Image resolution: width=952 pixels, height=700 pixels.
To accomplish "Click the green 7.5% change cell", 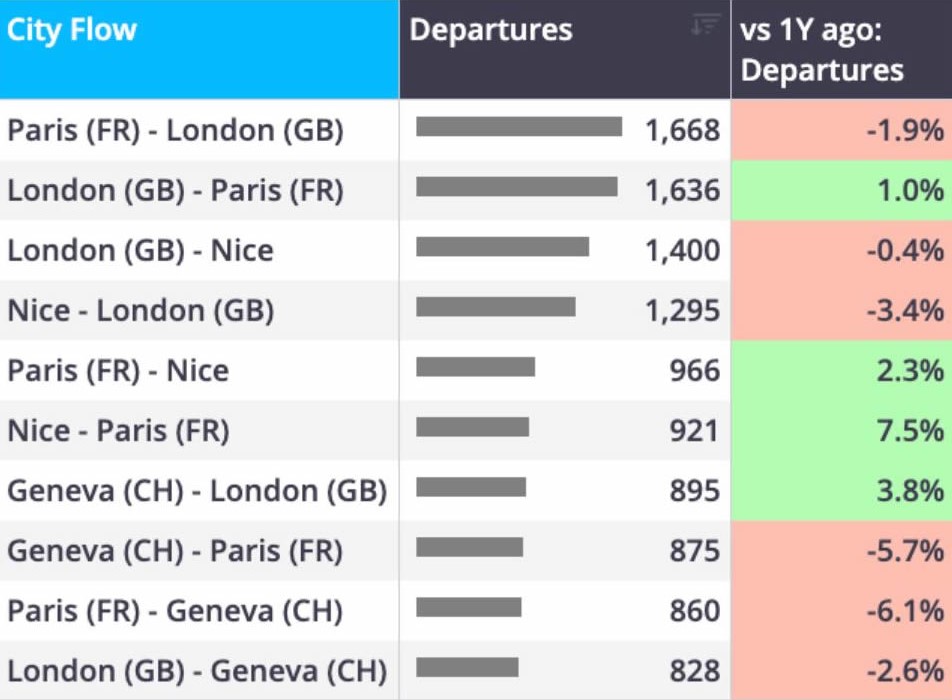I will pyautogui.click(x=842, y=430).
